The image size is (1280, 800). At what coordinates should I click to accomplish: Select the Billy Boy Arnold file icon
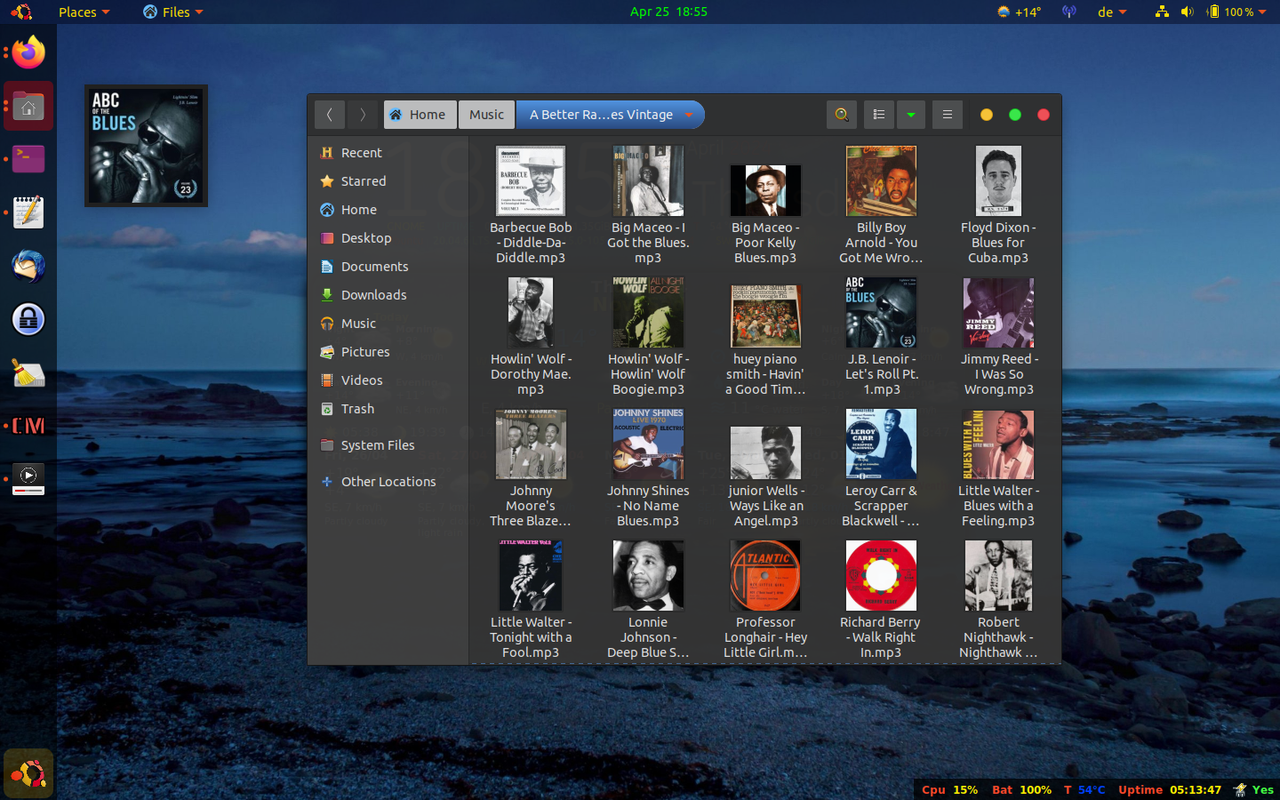881,181
